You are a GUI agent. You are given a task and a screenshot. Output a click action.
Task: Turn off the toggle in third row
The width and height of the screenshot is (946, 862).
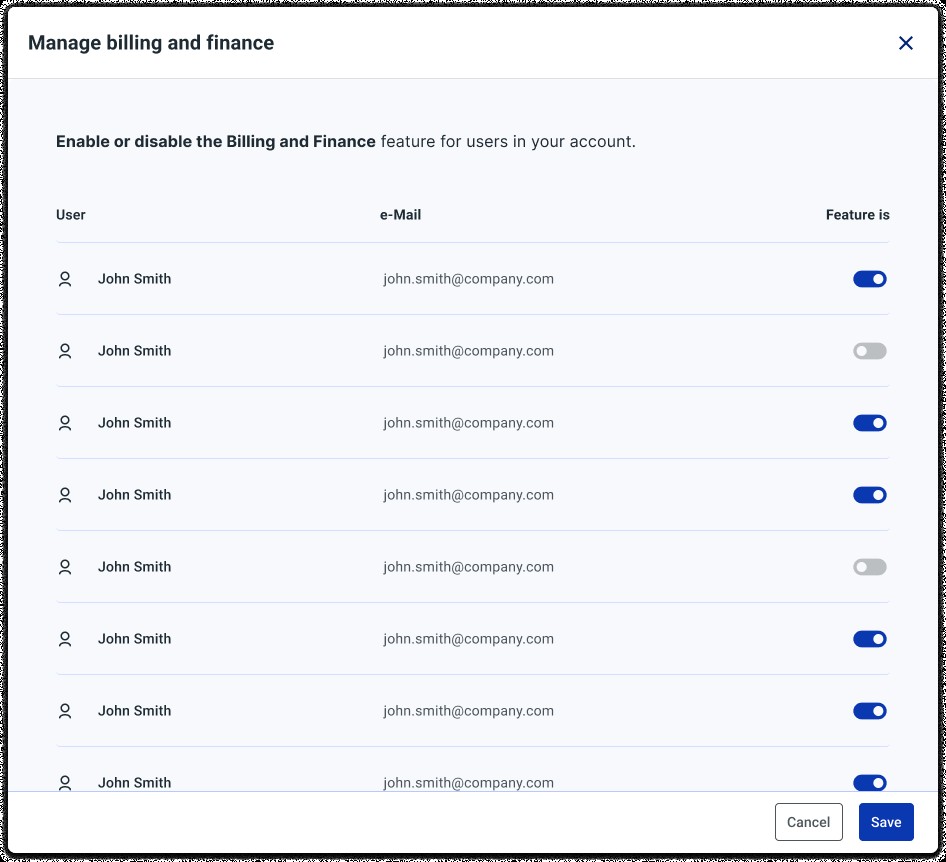point(869,423)
